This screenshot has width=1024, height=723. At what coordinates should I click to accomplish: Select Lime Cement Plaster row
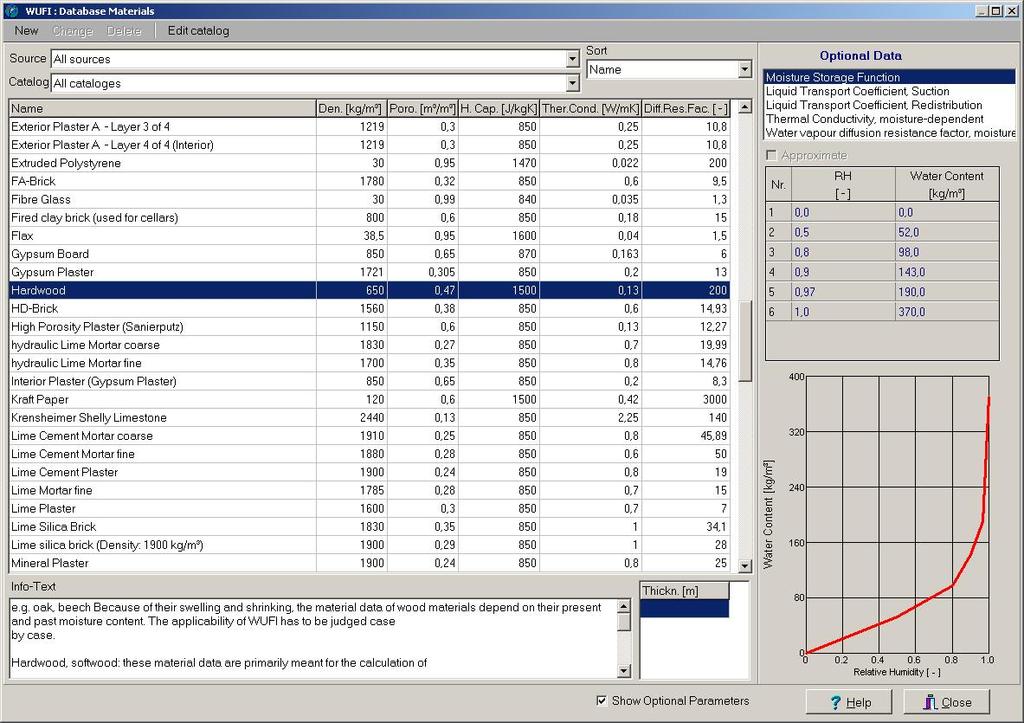pyautogui.click(x=370, y=472)
